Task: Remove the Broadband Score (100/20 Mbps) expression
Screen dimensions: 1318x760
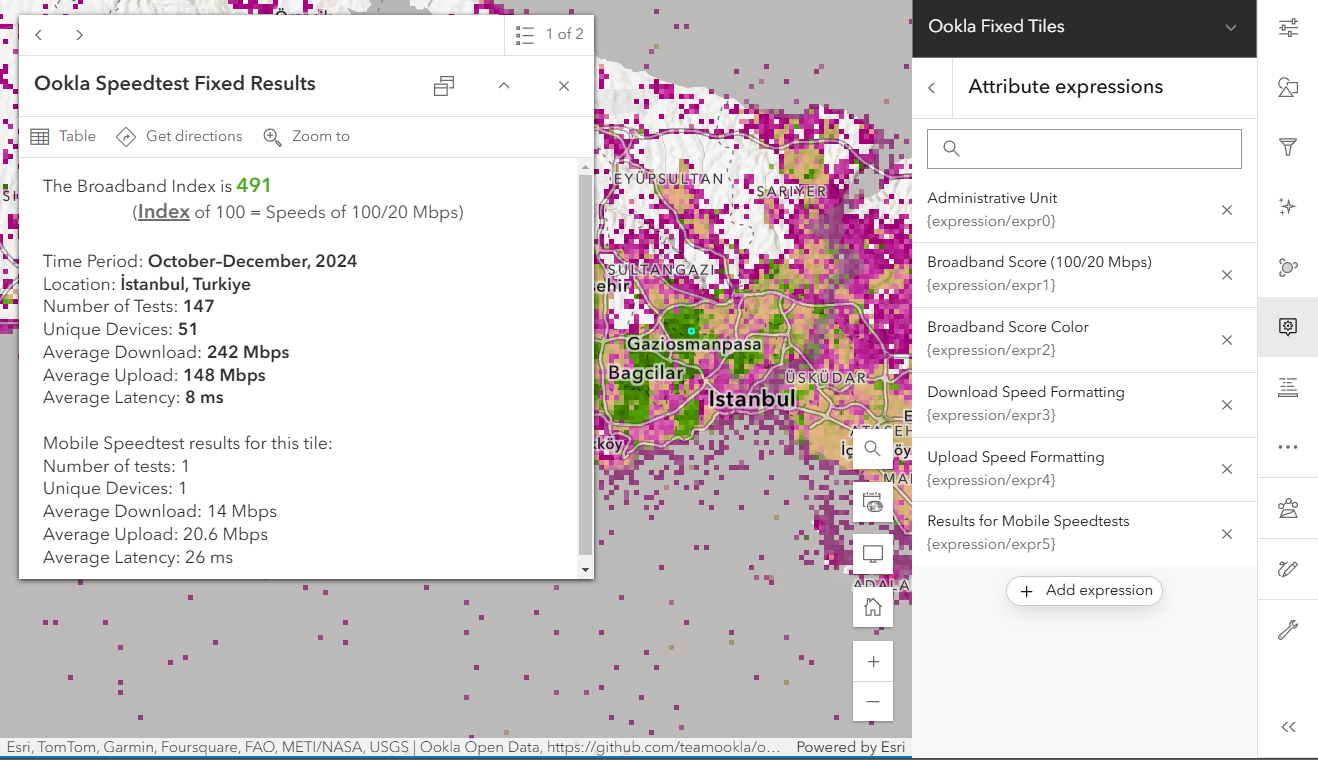Action: pyautogui.click(x=1227, y=275)
